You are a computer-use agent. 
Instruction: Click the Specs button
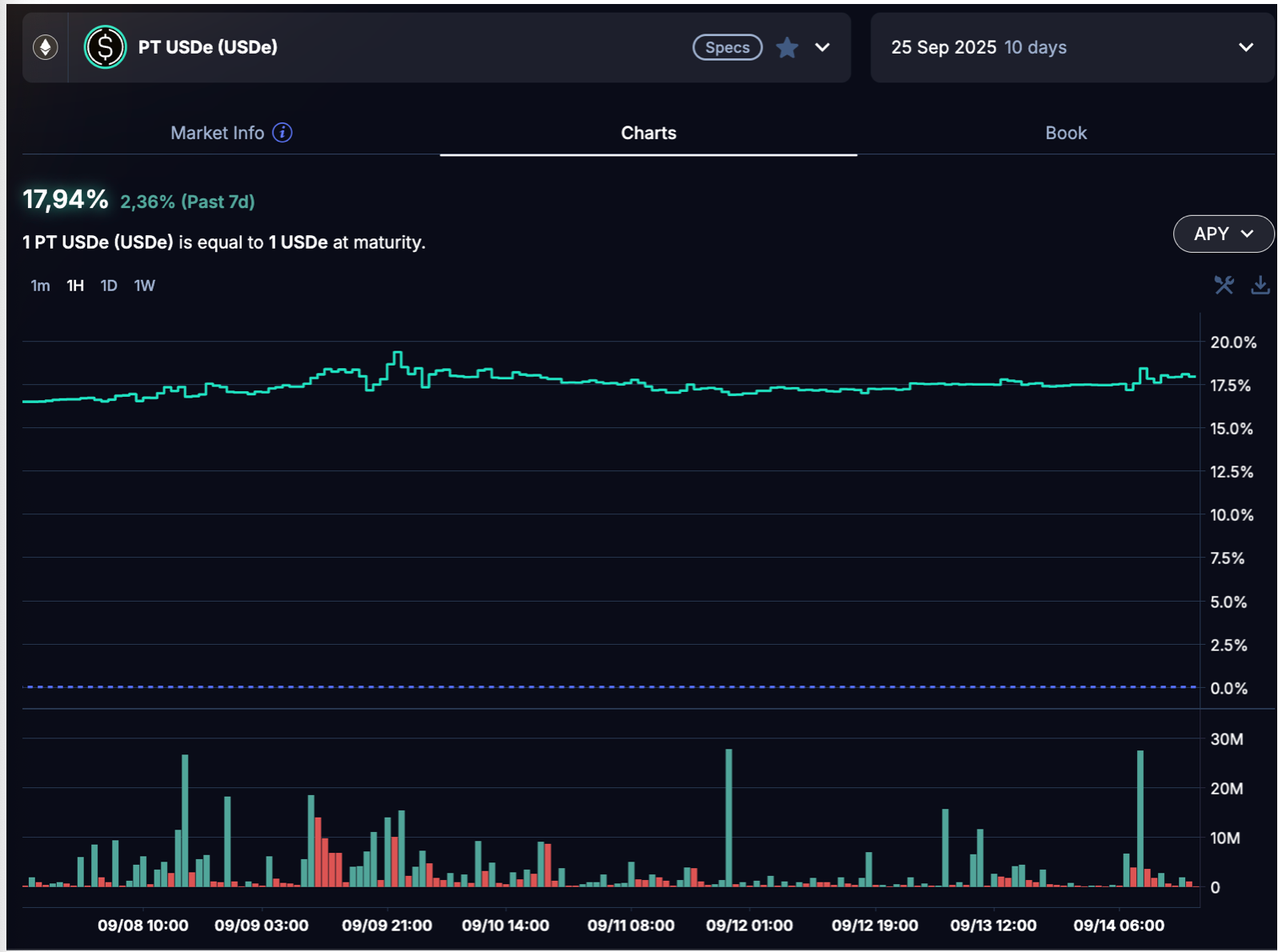pyautogui.click(x=727, y=48)
